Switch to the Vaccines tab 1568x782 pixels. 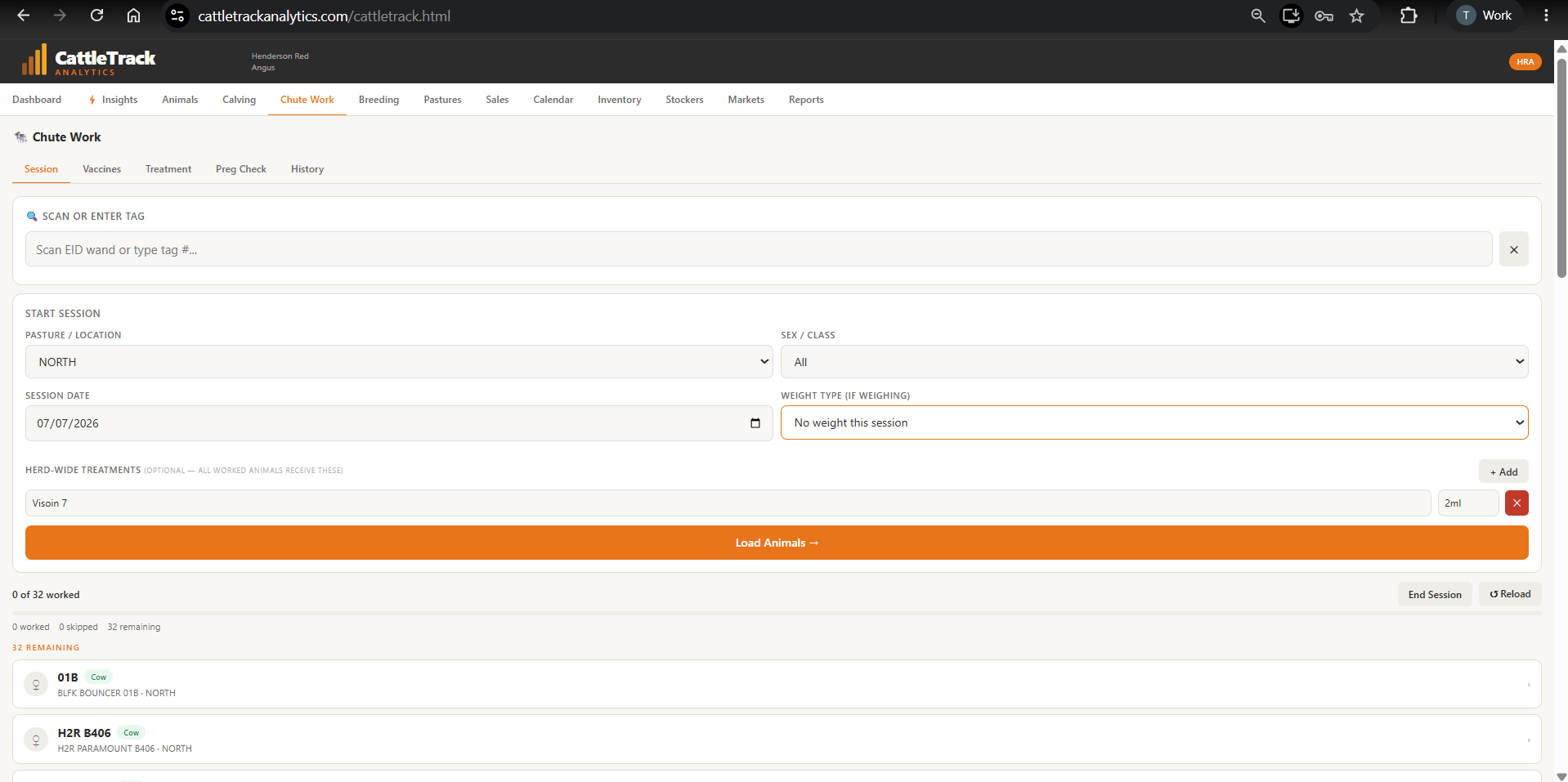point(101,169)
